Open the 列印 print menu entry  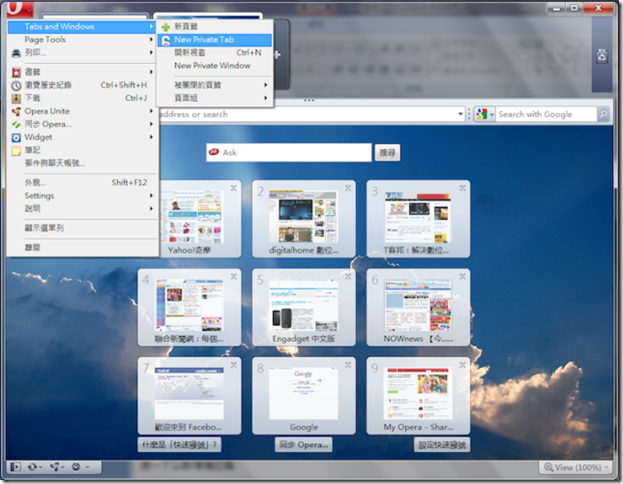point(82,52)
